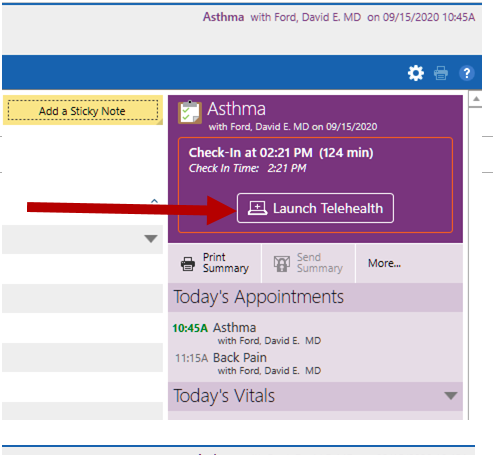The height and width of the screenshot is (455, 493).
Task: Click the laptop icon on Launch Telehealth
Action: point(257,208)
